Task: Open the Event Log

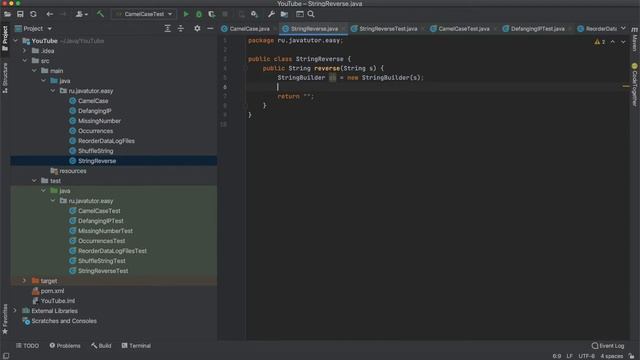Action: [x=608, y=346]
